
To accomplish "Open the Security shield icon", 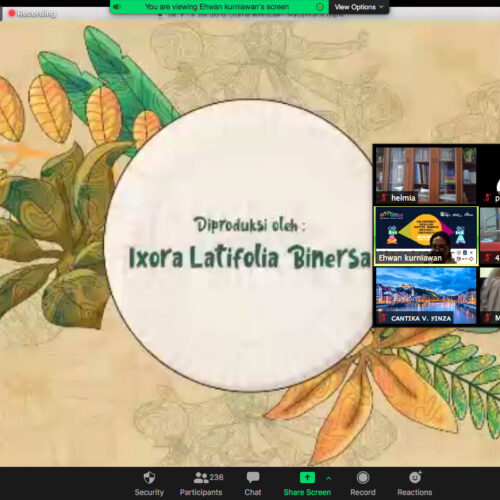I will tap(149, 478).
